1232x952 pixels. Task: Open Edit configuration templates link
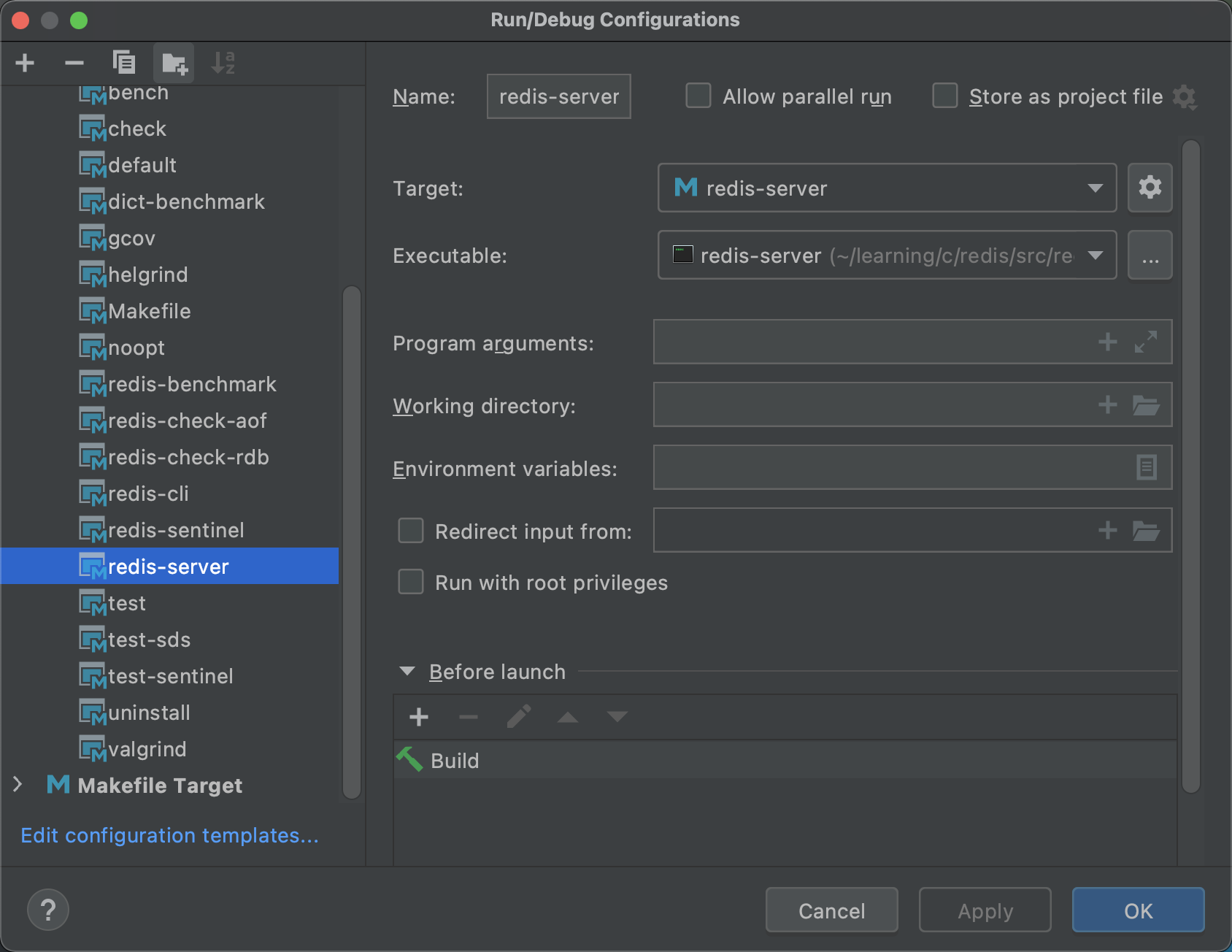[x=169, y=835]
